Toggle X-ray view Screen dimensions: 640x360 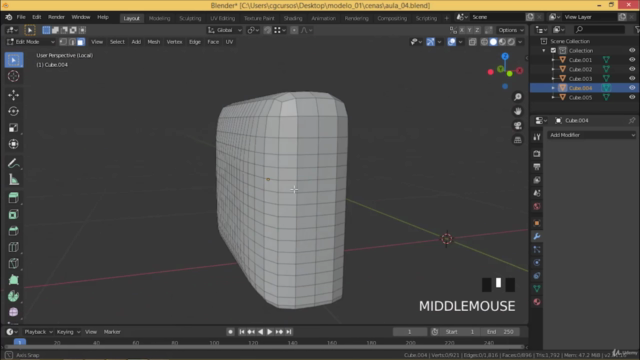(x=472, y=42)
